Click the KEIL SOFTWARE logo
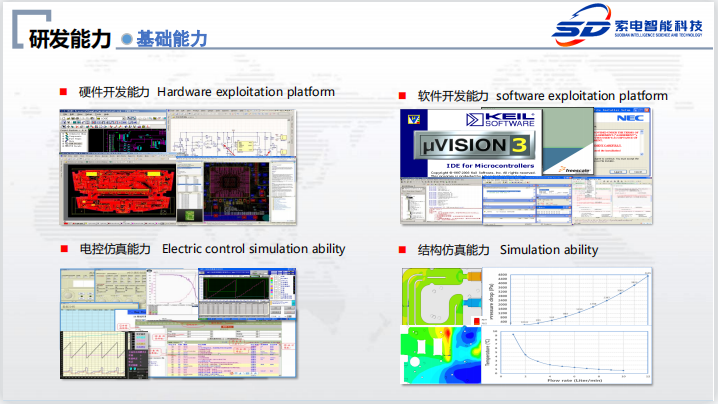This screenshot has height=404, width=718. tap(500, 120)
